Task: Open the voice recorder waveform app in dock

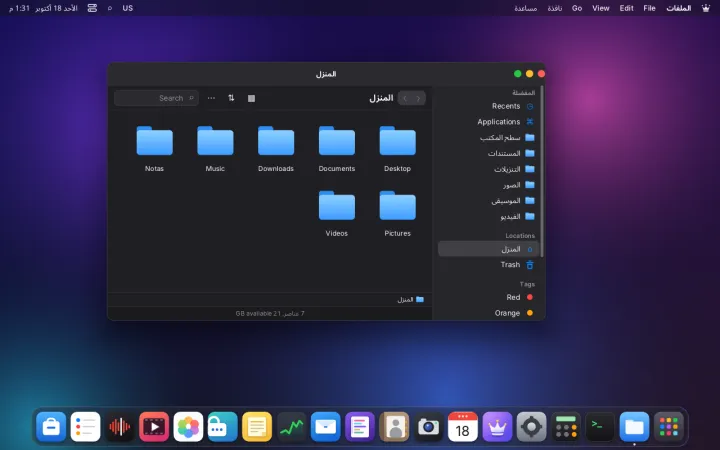Action: (x=120, y=427)
